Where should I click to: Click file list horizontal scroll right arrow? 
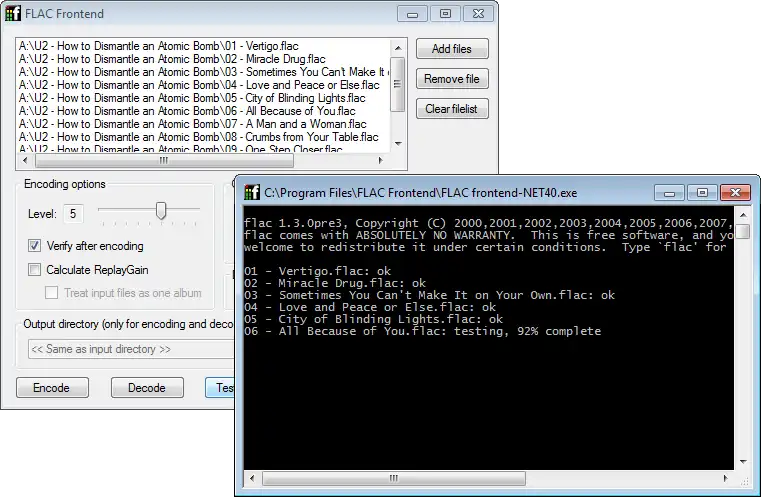click(x=381, y=160)
